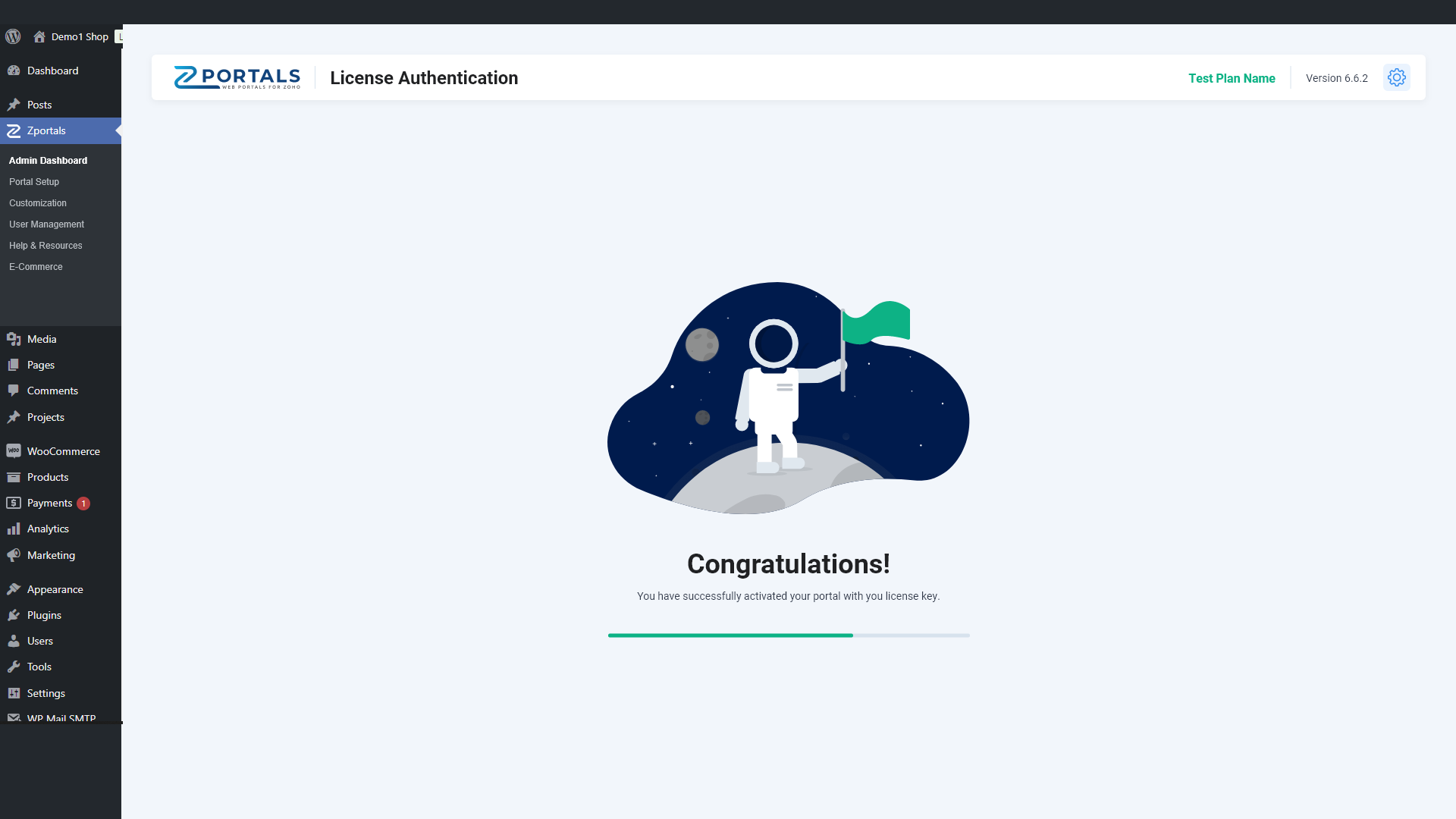Open the Plugins menu item
Screen dimensions: 1456x819
click(44, 615)
